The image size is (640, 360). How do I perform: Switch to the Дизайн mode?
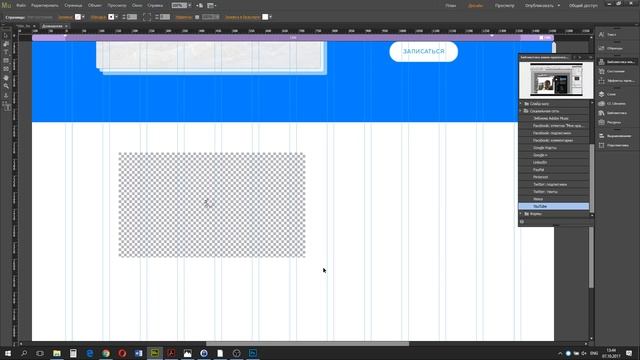[x=476, y=5]
